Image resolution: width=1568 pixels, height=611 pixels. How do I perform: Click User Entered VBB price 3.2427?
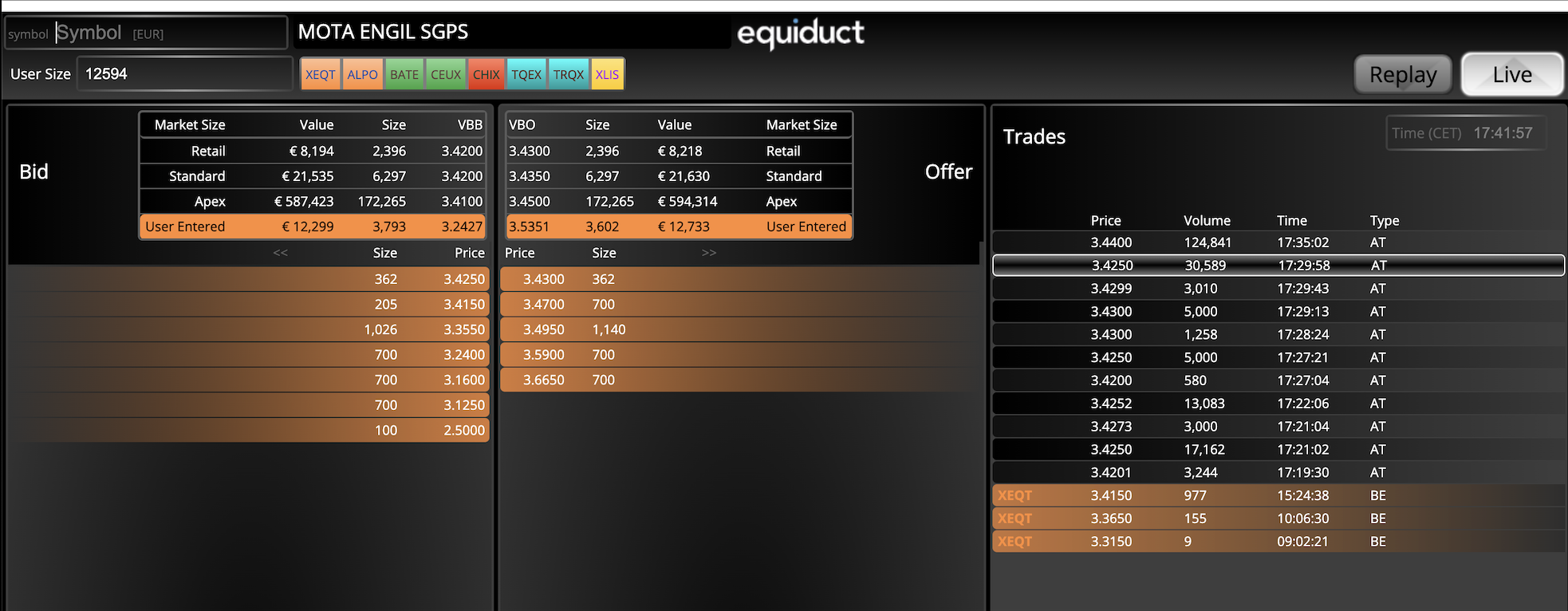point(462,227)
